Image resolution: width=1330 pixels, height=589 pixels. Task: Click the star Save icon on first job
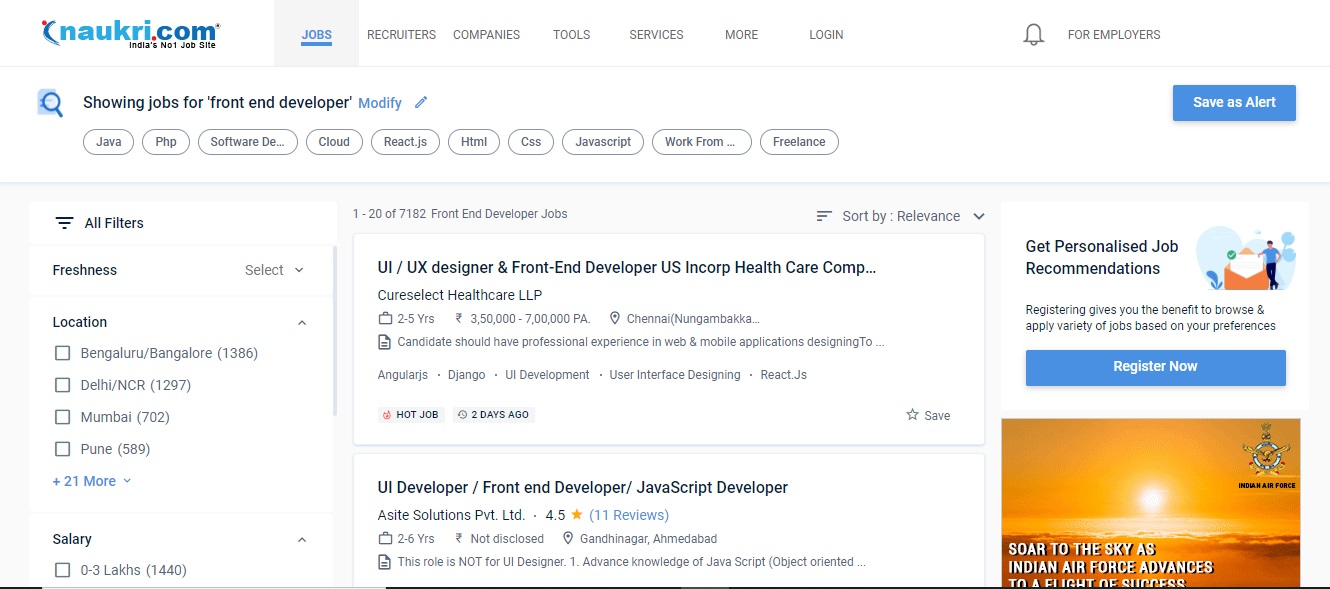(x=912, y=415)
